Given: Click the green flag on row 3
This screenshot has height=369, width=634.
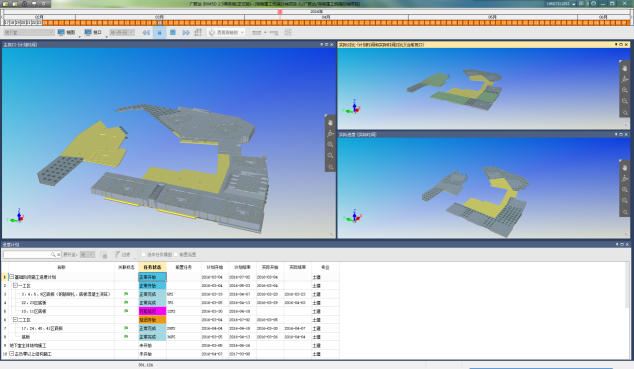Looking at the screenshot, I should (x=126, y=294).
